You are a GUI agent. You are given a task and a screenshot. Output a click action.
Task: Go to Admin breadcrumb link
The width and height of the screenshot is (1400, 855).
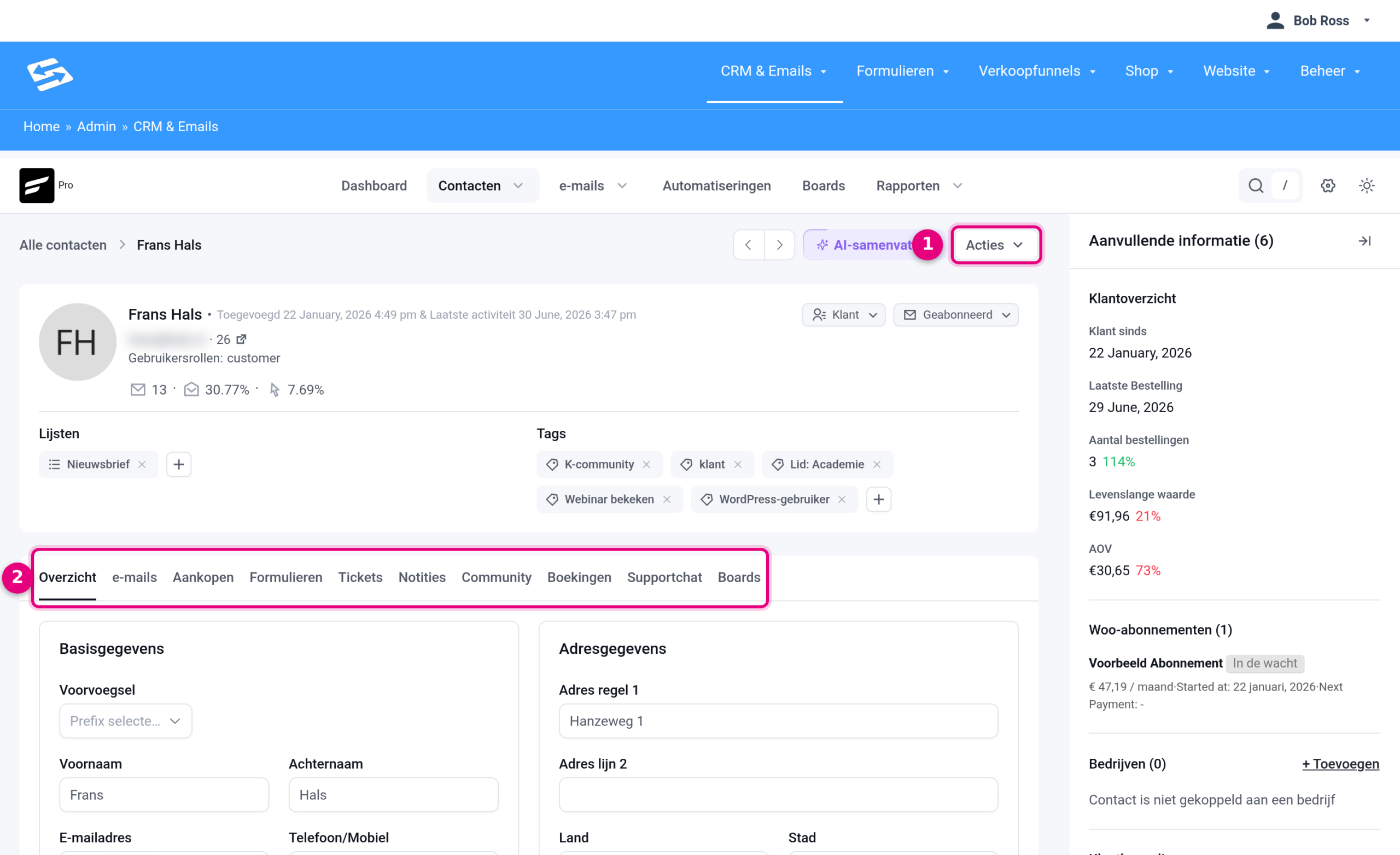click(96, 126)
